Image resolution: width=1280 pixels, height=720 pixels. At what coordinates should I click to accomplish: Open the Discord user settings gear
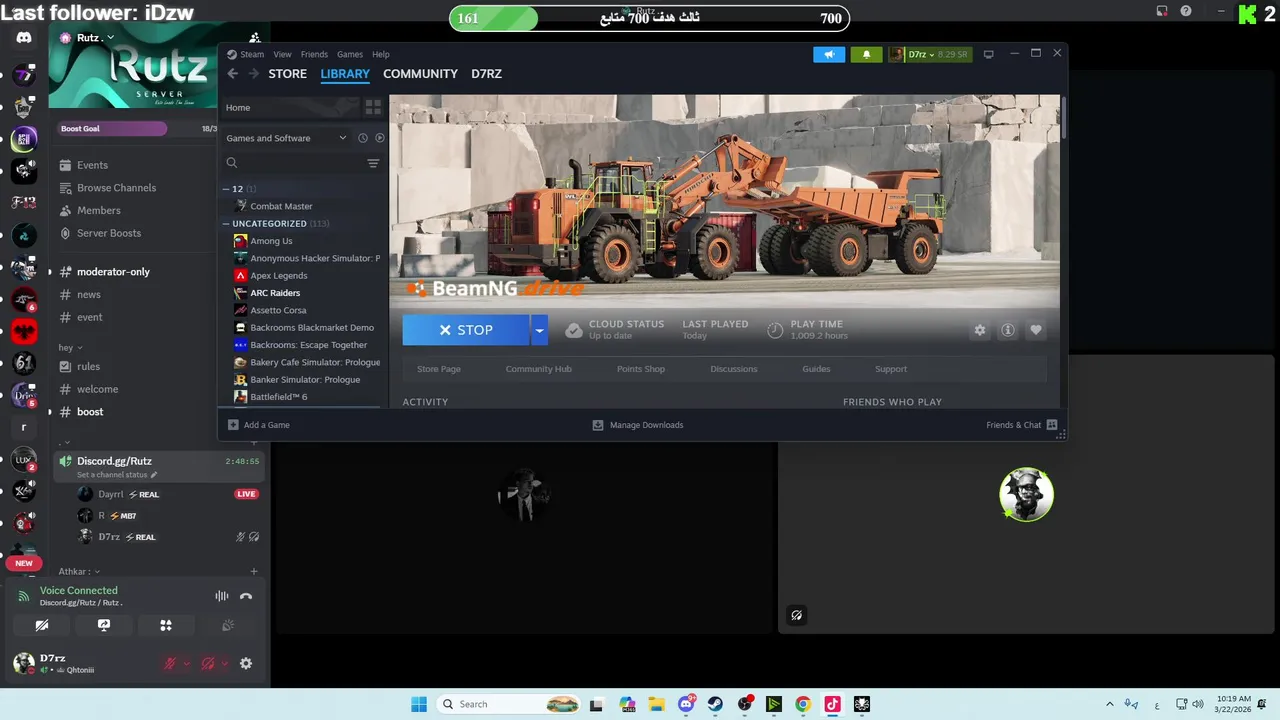click(246, 663)
